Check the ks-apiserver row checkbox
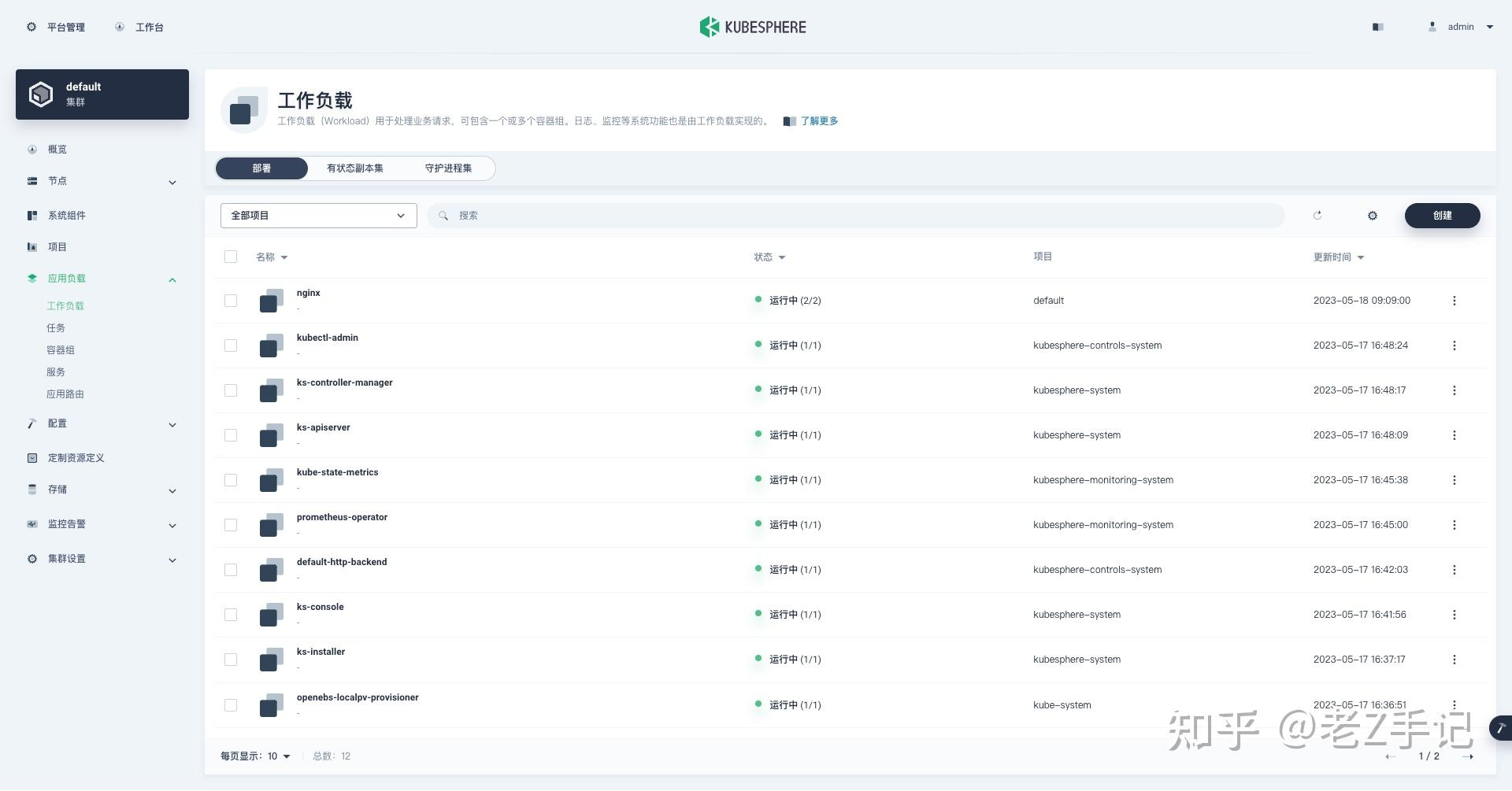1512x791 pixels. coord(231,435)
